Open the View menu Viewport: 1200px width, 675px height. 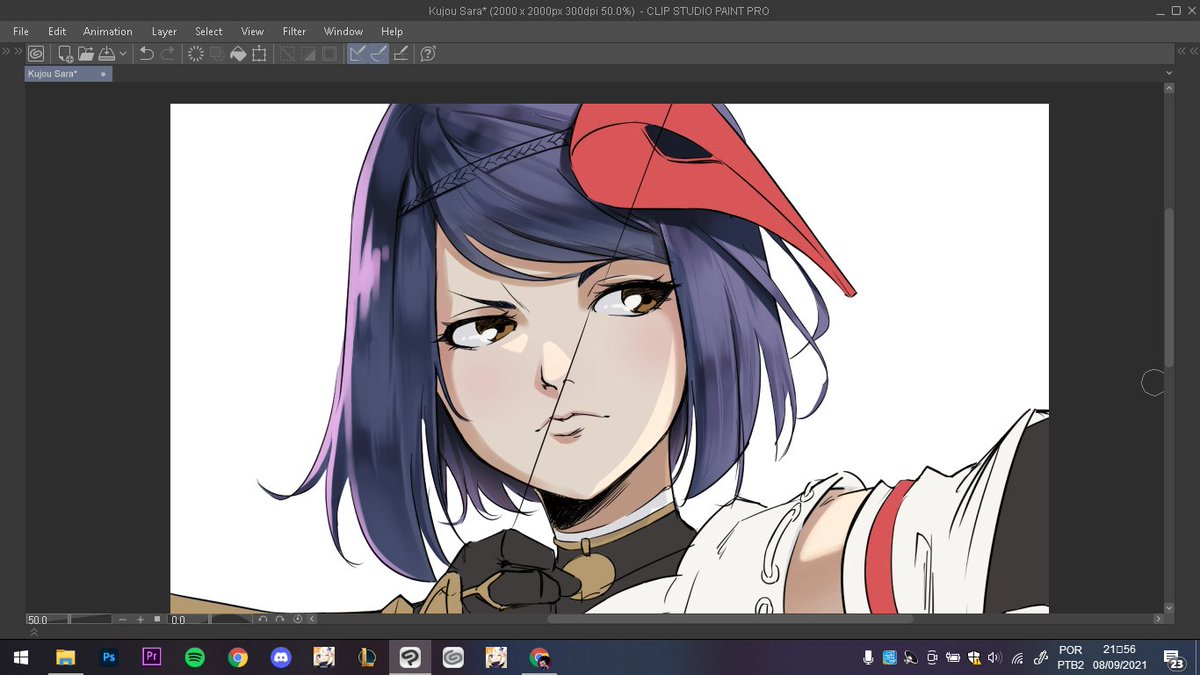click(252, 32)
